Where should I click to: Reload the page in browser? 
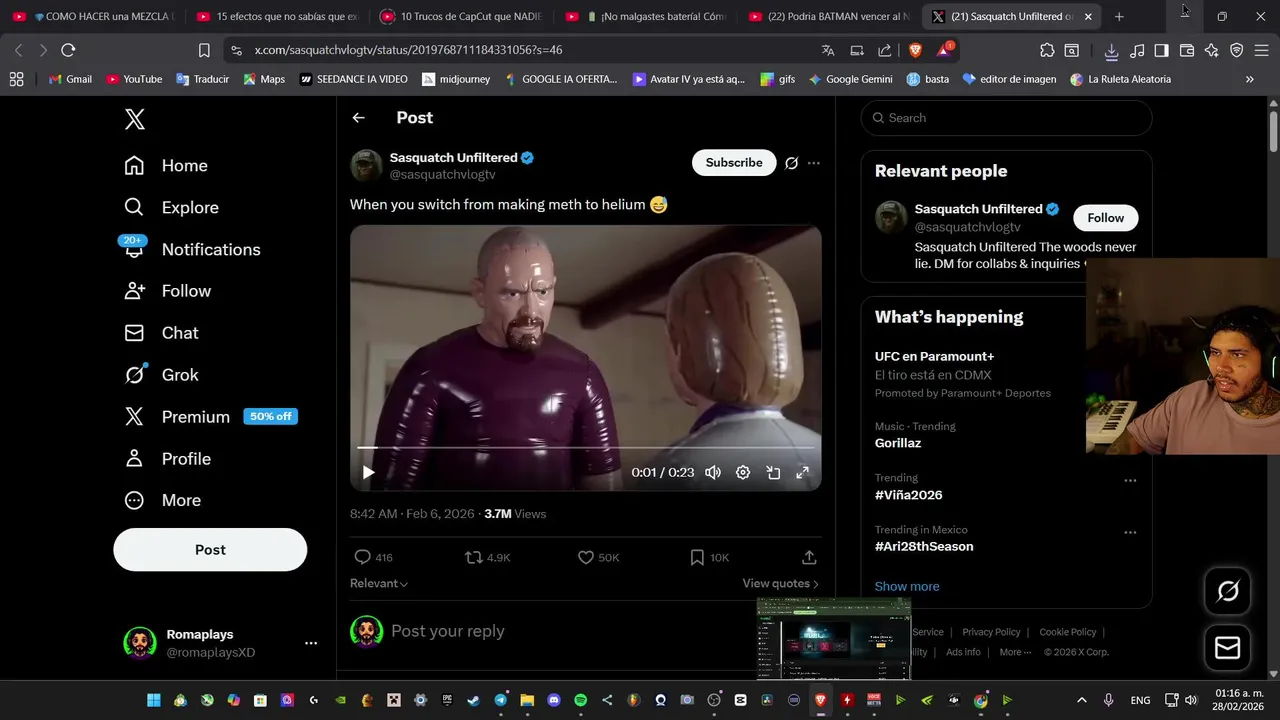pos(68,50)
